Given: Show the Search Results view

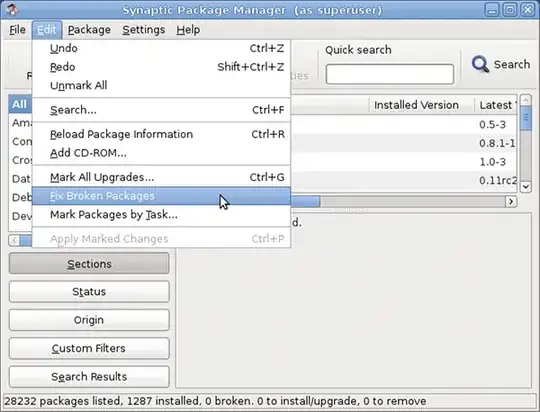Looking at the screenshot, I should 89,377.
